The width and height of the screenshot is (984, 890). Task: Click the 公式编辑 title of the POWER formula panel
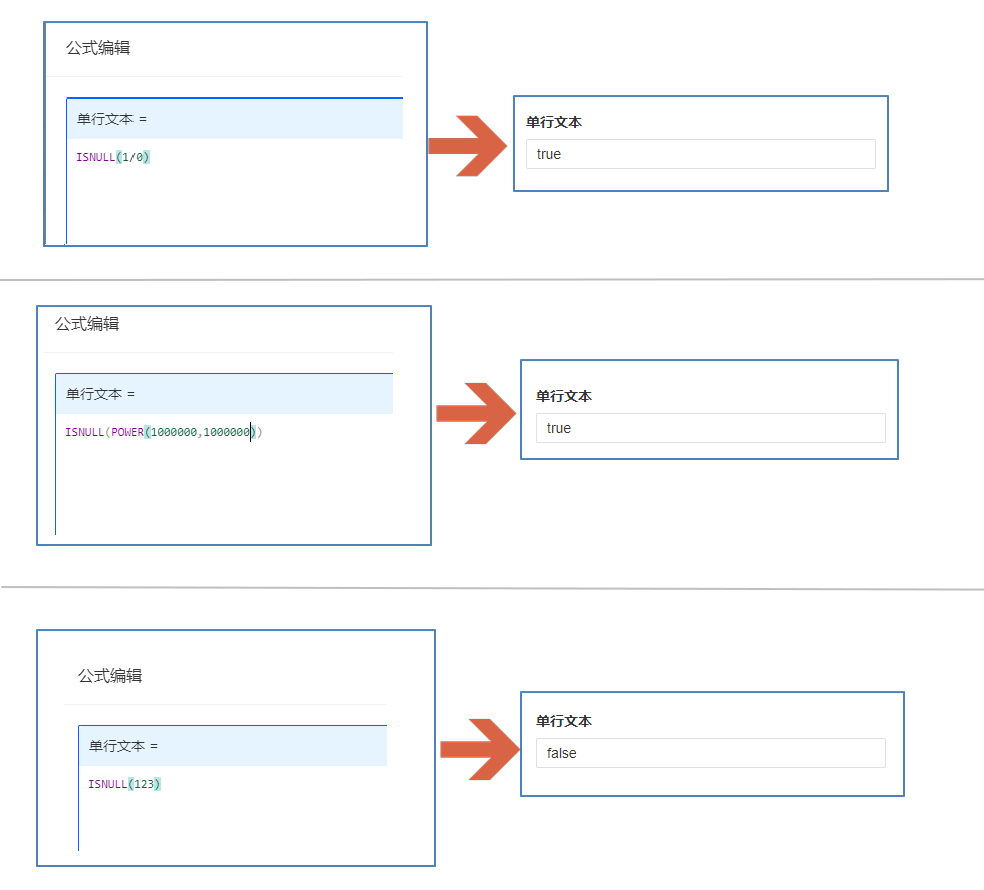pyautogui.click(x=87, y=324)
